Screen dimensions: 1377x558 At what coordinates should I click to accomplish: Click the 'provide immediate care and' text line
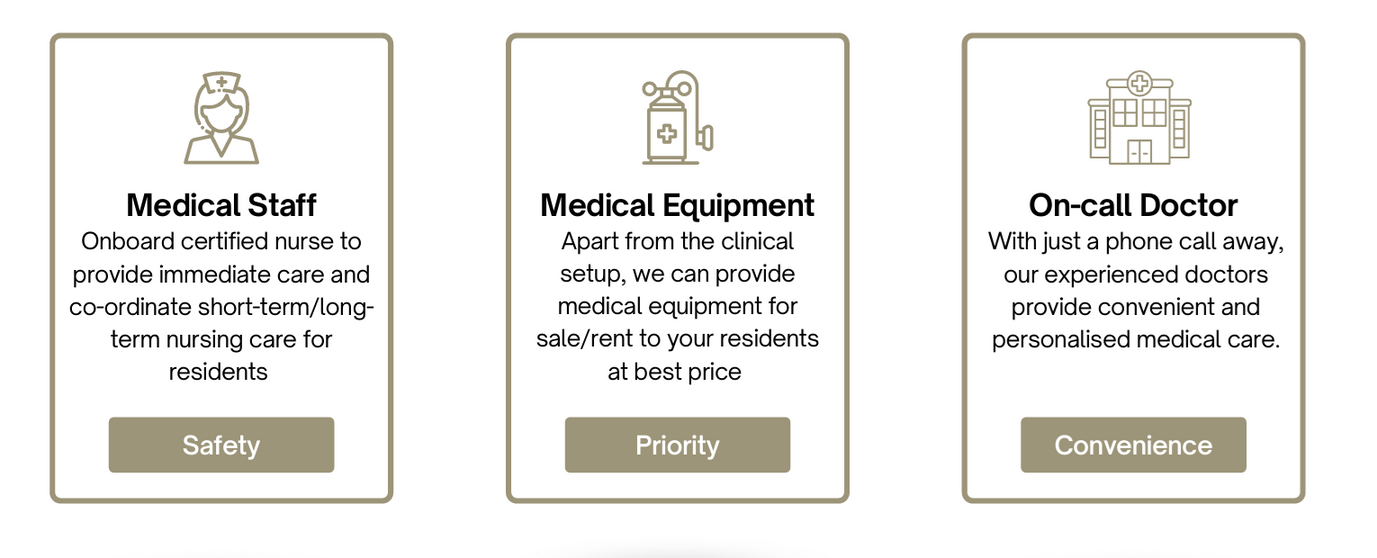pyautogui.click(x=221, y=274)
